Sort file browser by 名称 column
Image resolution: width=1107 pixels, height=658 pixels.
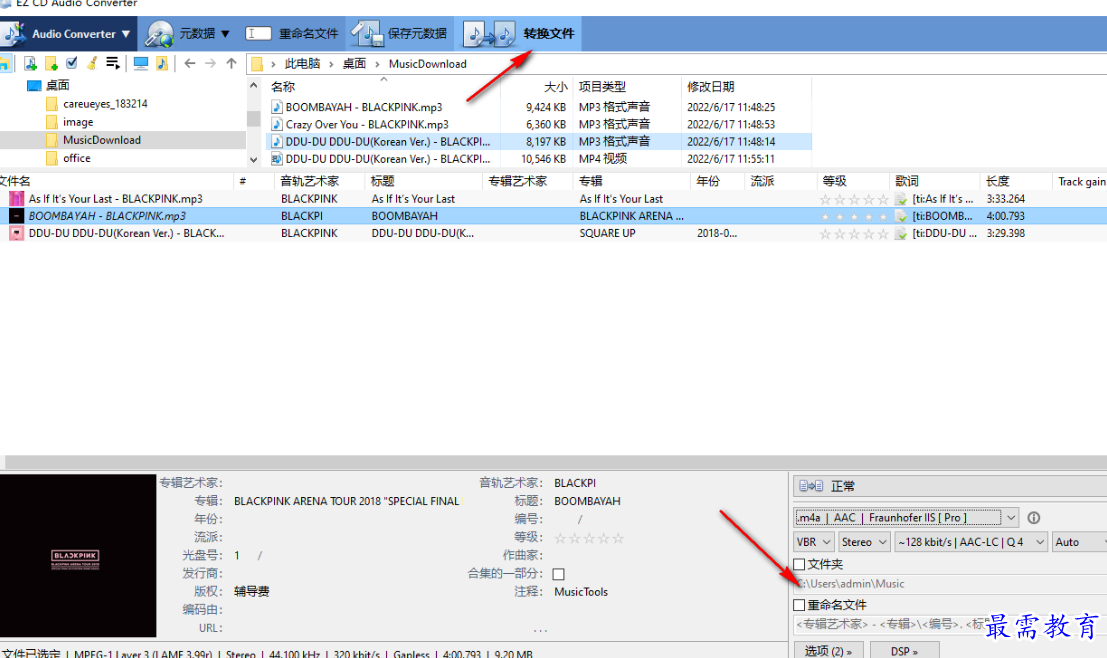384,87
